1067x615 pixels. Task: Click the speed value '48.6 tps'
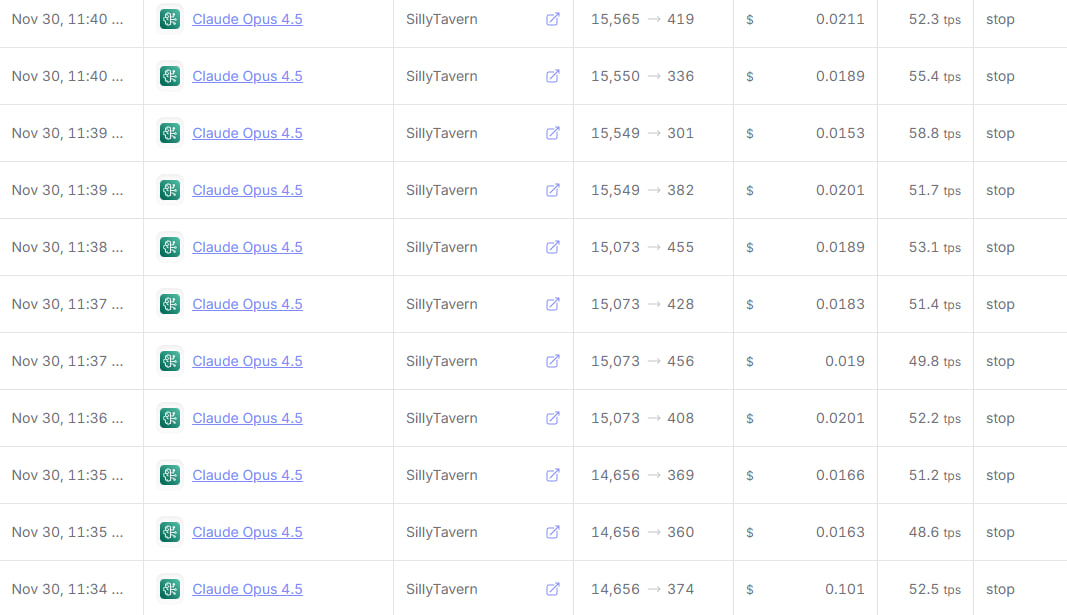click(934, 532)
